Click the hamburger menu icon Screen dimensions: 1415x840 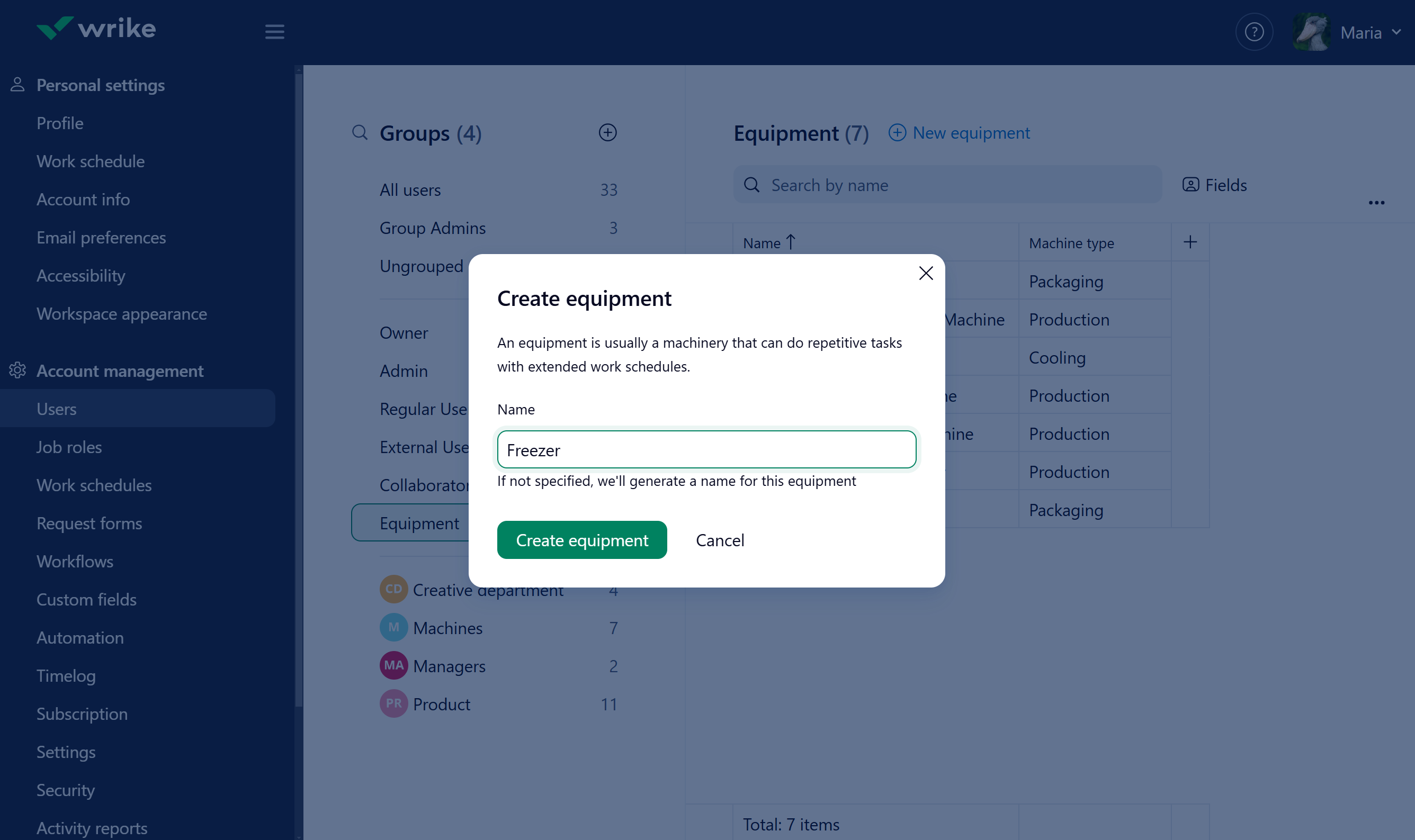(x=275, y=32)
